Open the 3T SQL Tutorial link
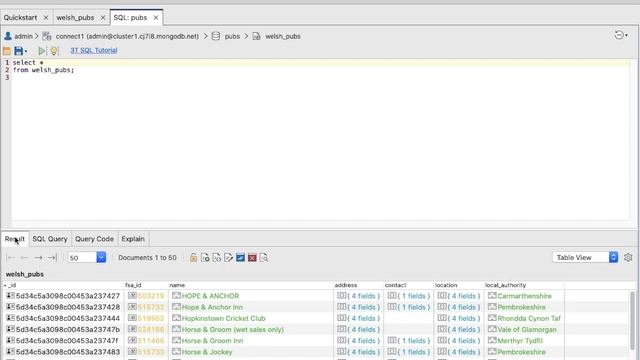Viewport: 640px width, 360px height. [x=94, y=50]
